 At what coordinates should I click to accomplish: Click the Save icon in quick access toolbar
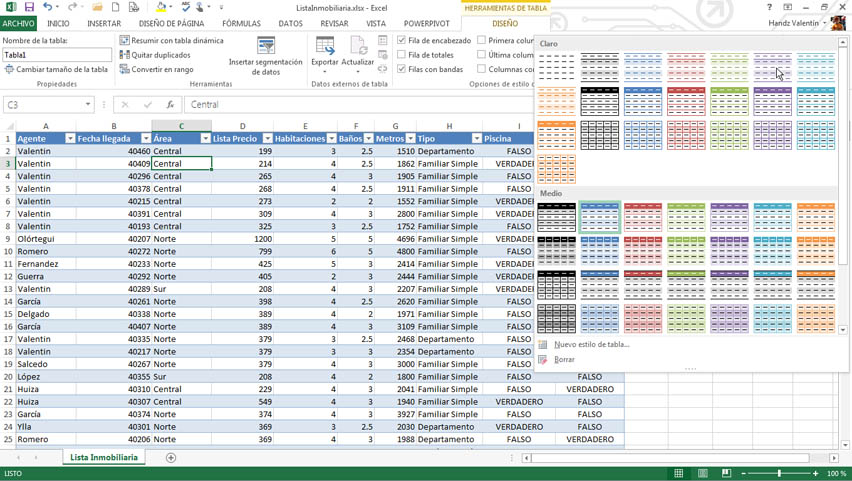pos(29,7)
